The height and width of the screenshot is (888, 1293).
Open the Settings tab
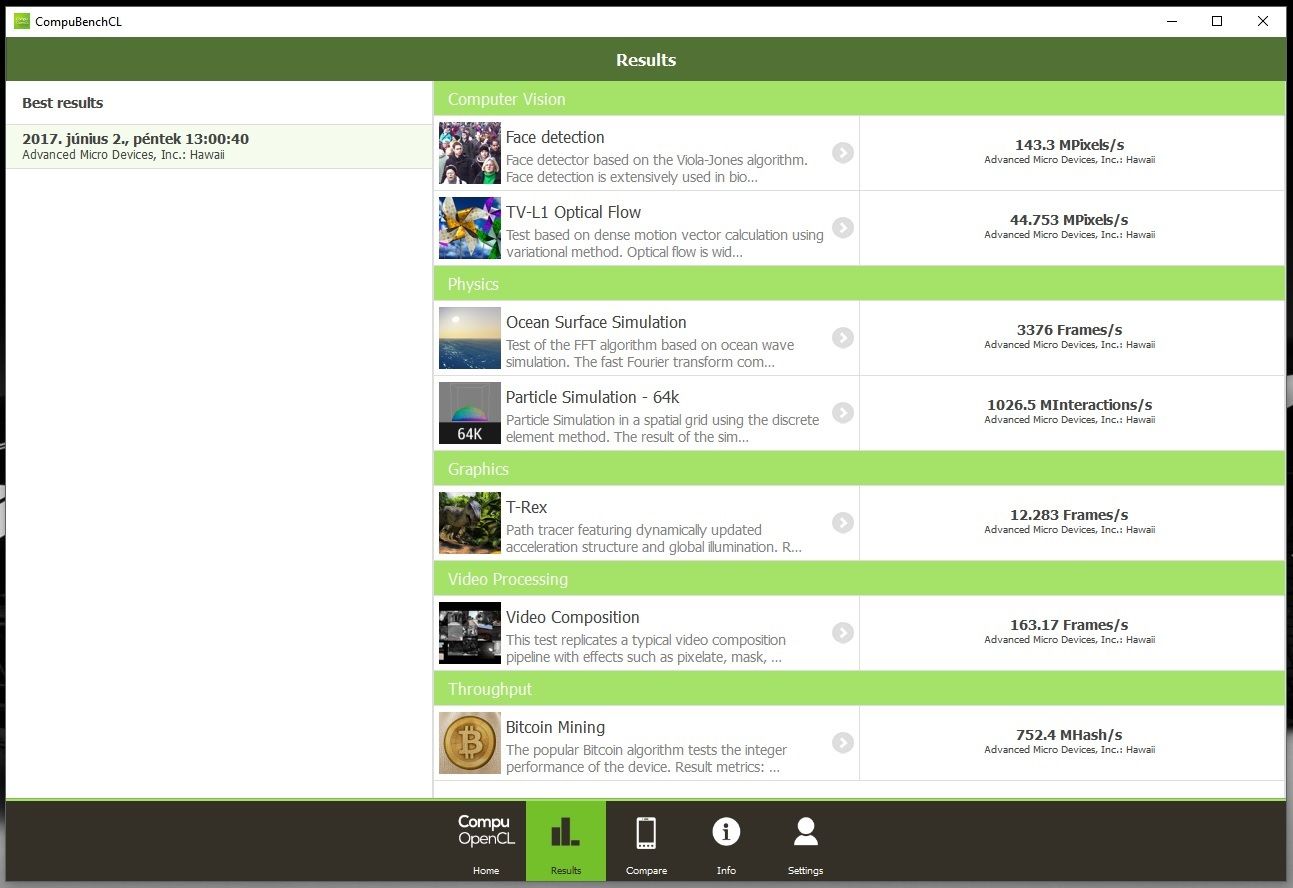(x=805, y=841)
